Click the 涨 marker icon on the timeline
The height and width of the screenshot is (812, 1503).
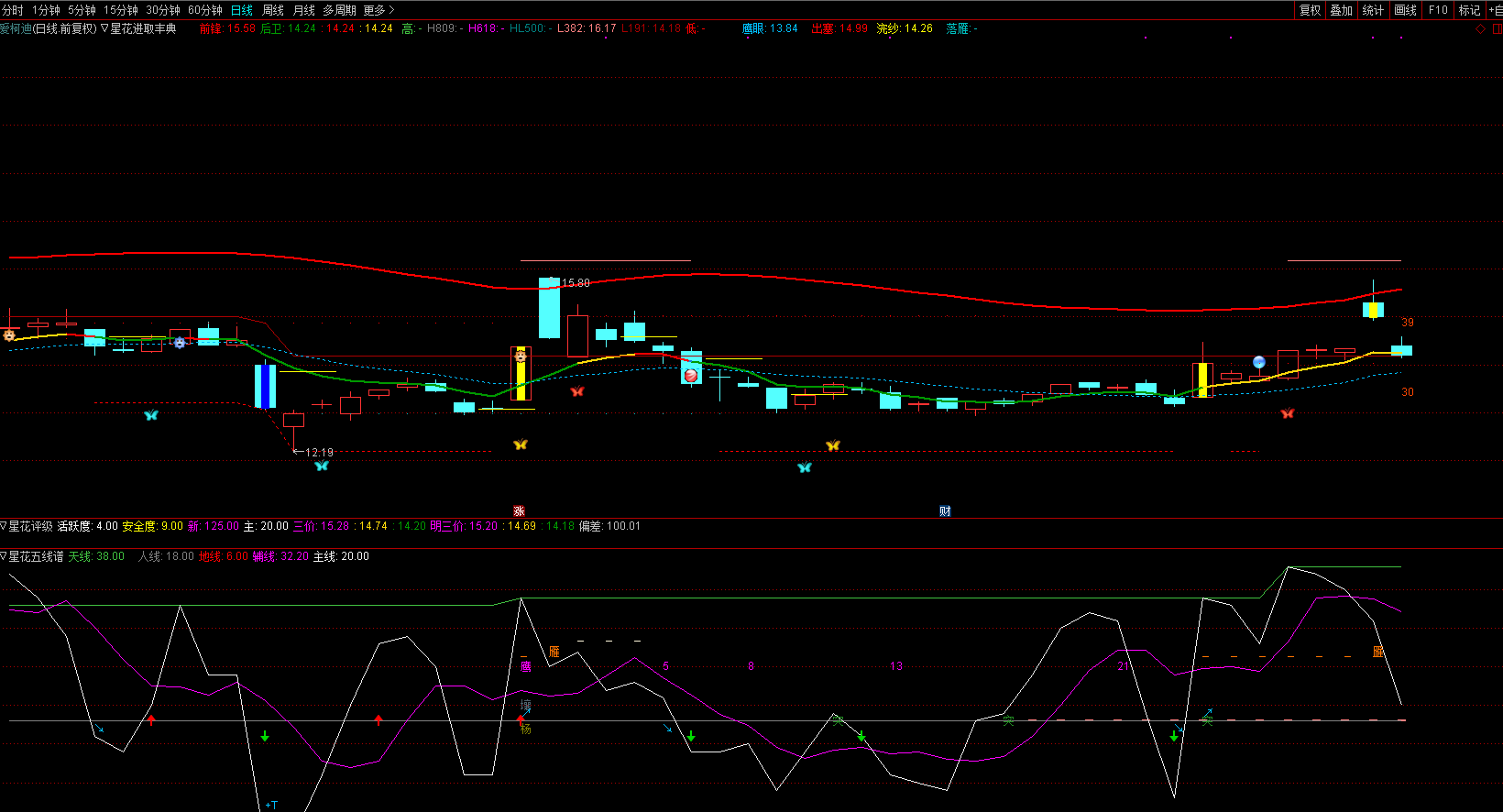pyautogui.click(x=519, y=511)
